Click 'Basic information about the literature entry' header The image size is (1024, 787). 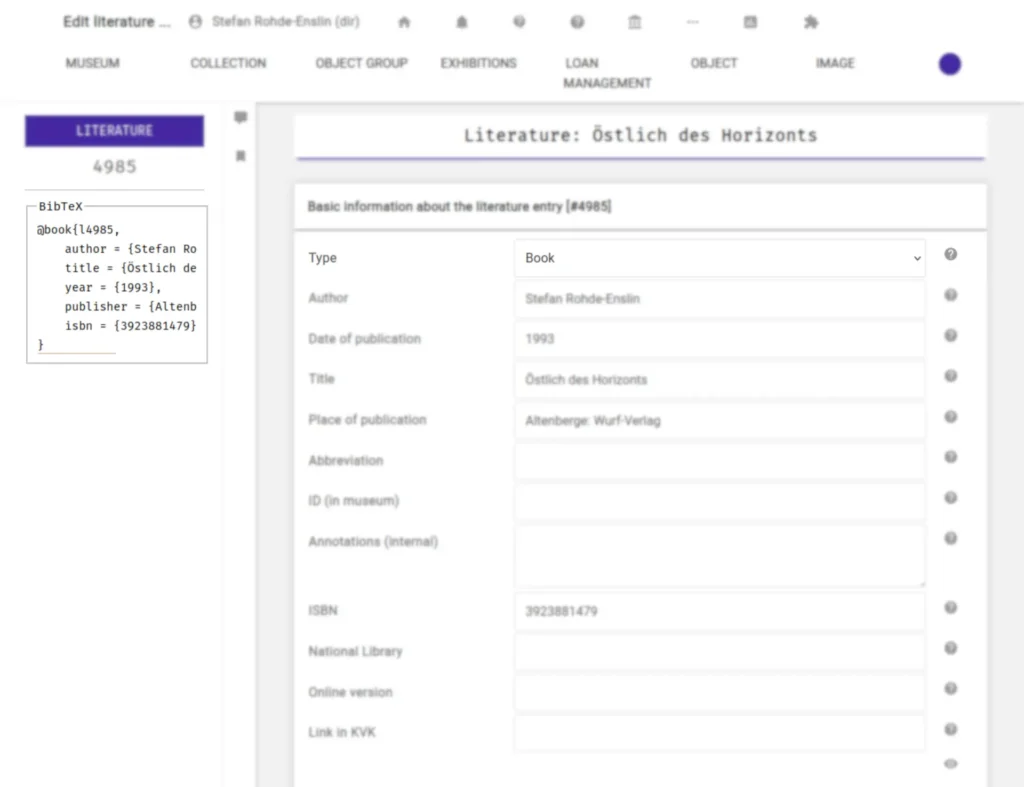tap(459, 206)
